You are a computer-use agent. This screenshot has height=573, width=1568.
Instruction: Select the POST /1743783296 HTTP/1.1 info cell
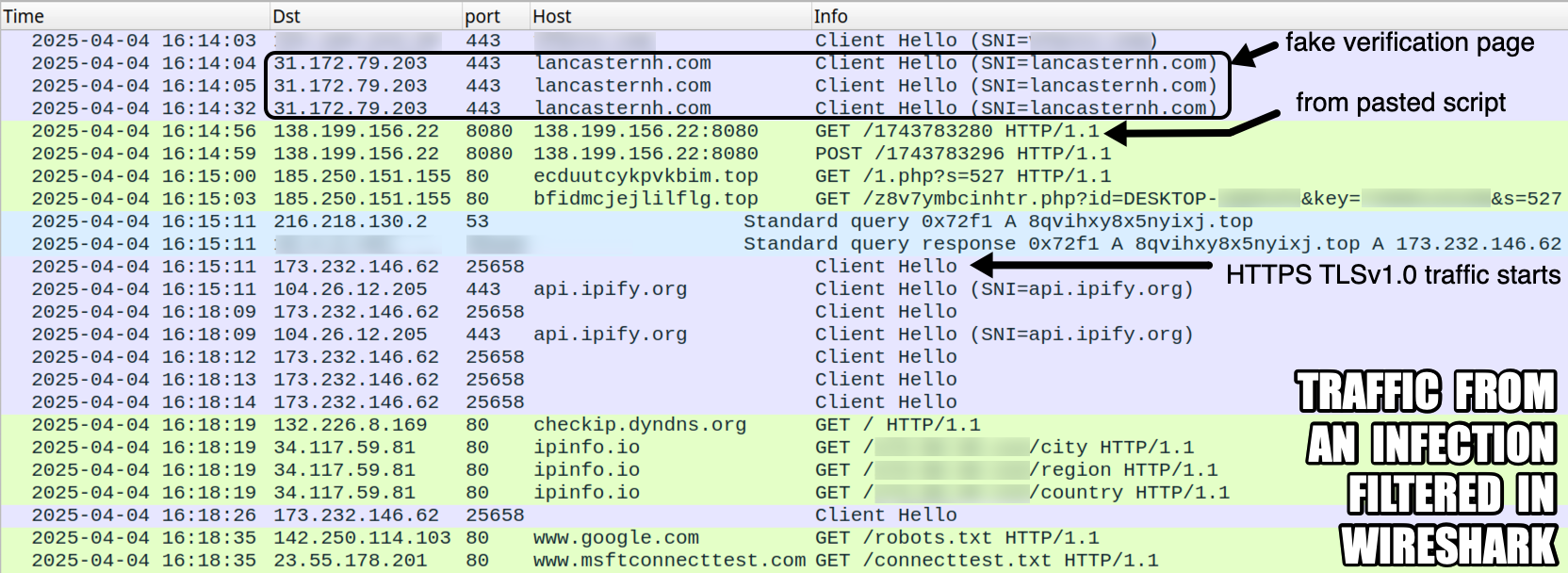coord(963,154)
